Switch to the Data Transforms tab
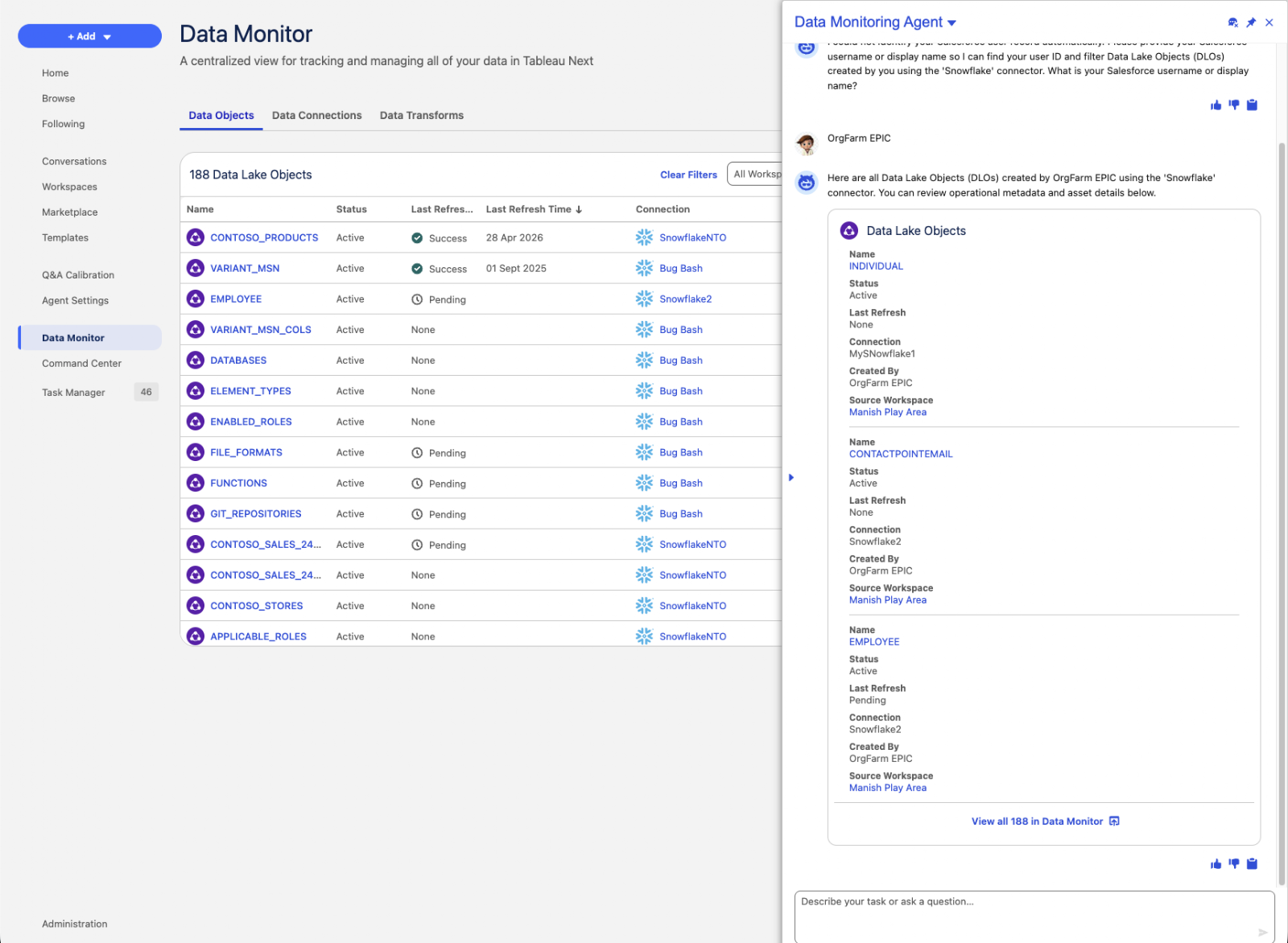This screenshot has height=943, width=1288. point(422,115)
